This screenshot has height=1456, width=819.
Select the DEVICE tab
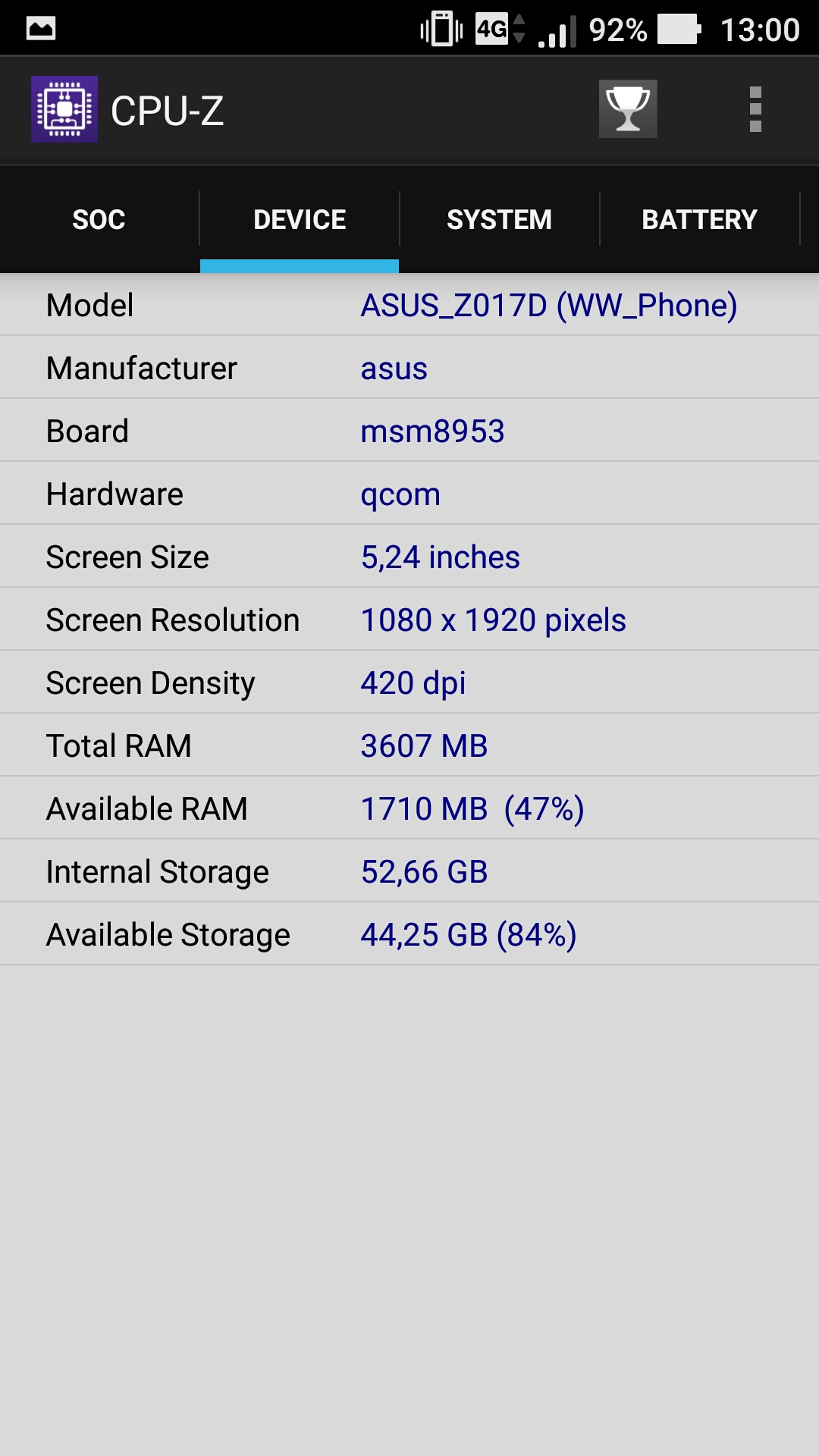[300, 219]
